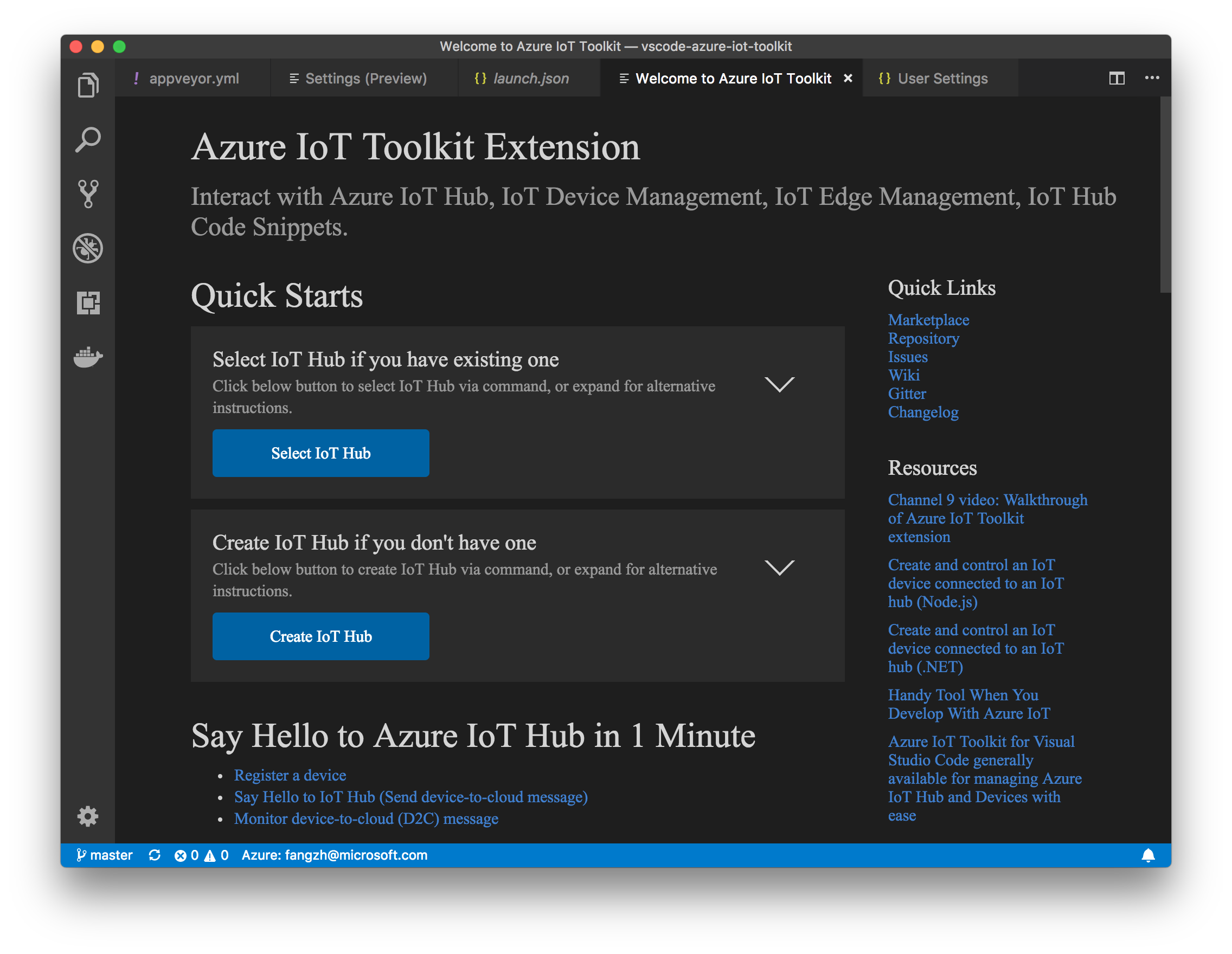
Task: Open the more actions menu
Action: pos(1152,79)
